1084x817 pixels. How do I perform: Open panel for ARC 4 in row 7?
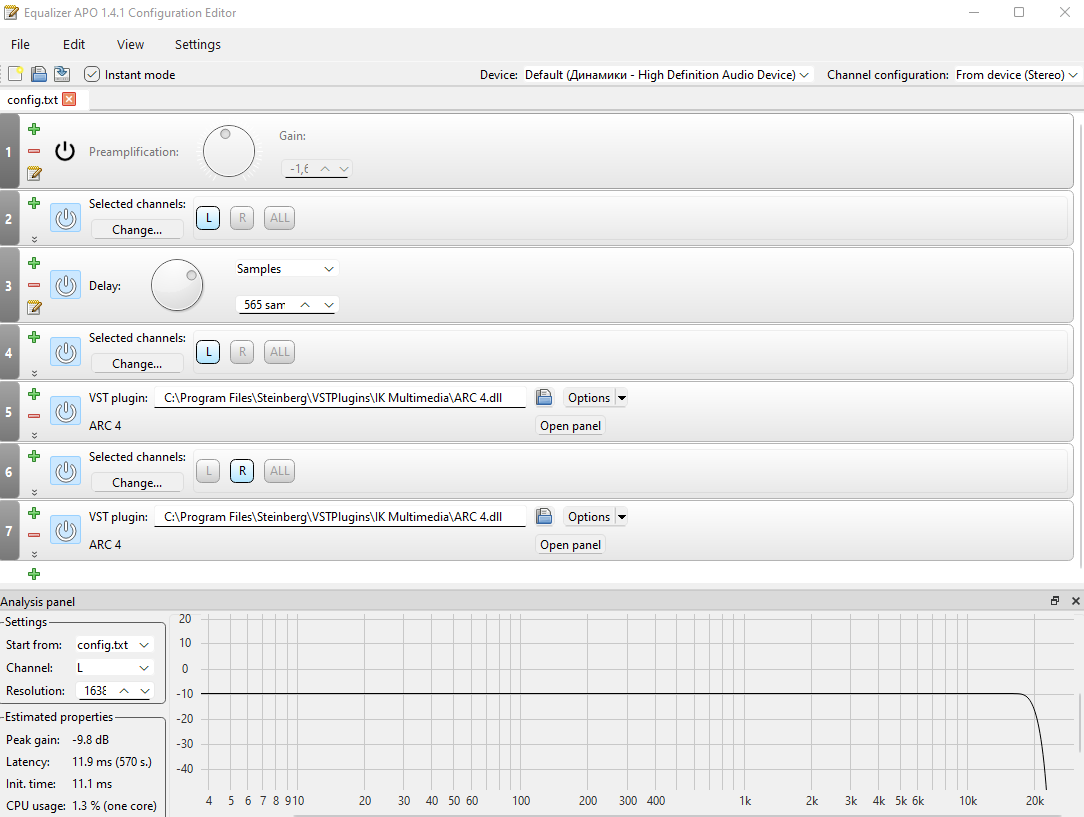click(x=570, y=545)
